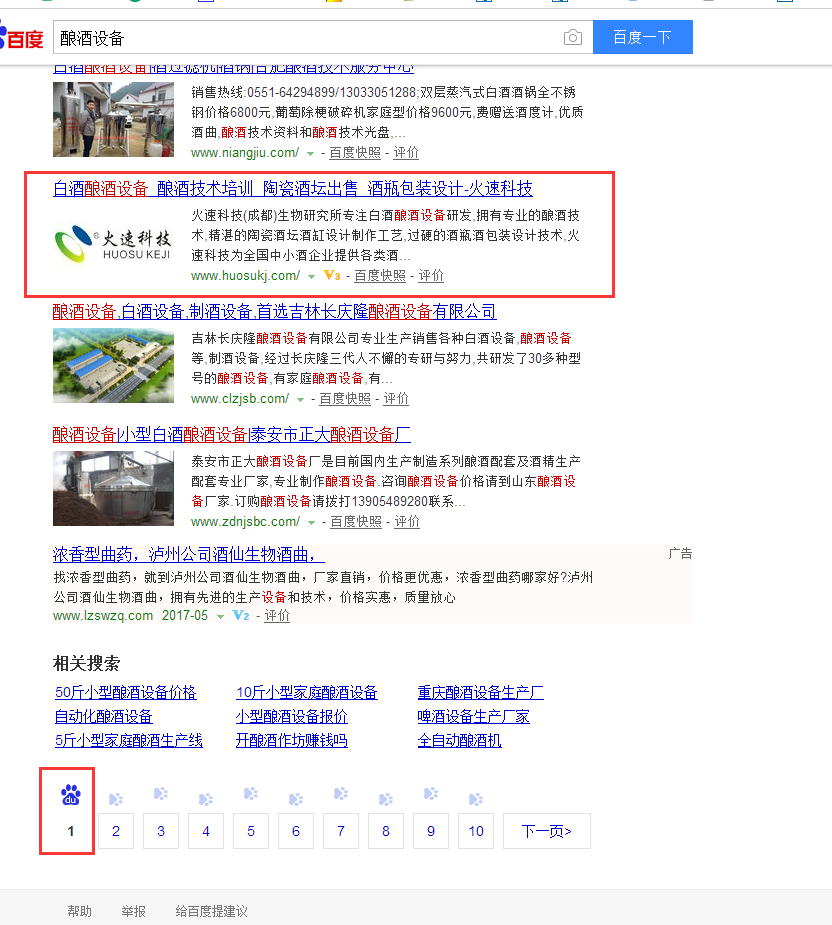Image resolution: width=832 pixels, height=925 pixels.
Task: Open 百度快照 for the clzjsb.com result
Action: click(345, 399)
